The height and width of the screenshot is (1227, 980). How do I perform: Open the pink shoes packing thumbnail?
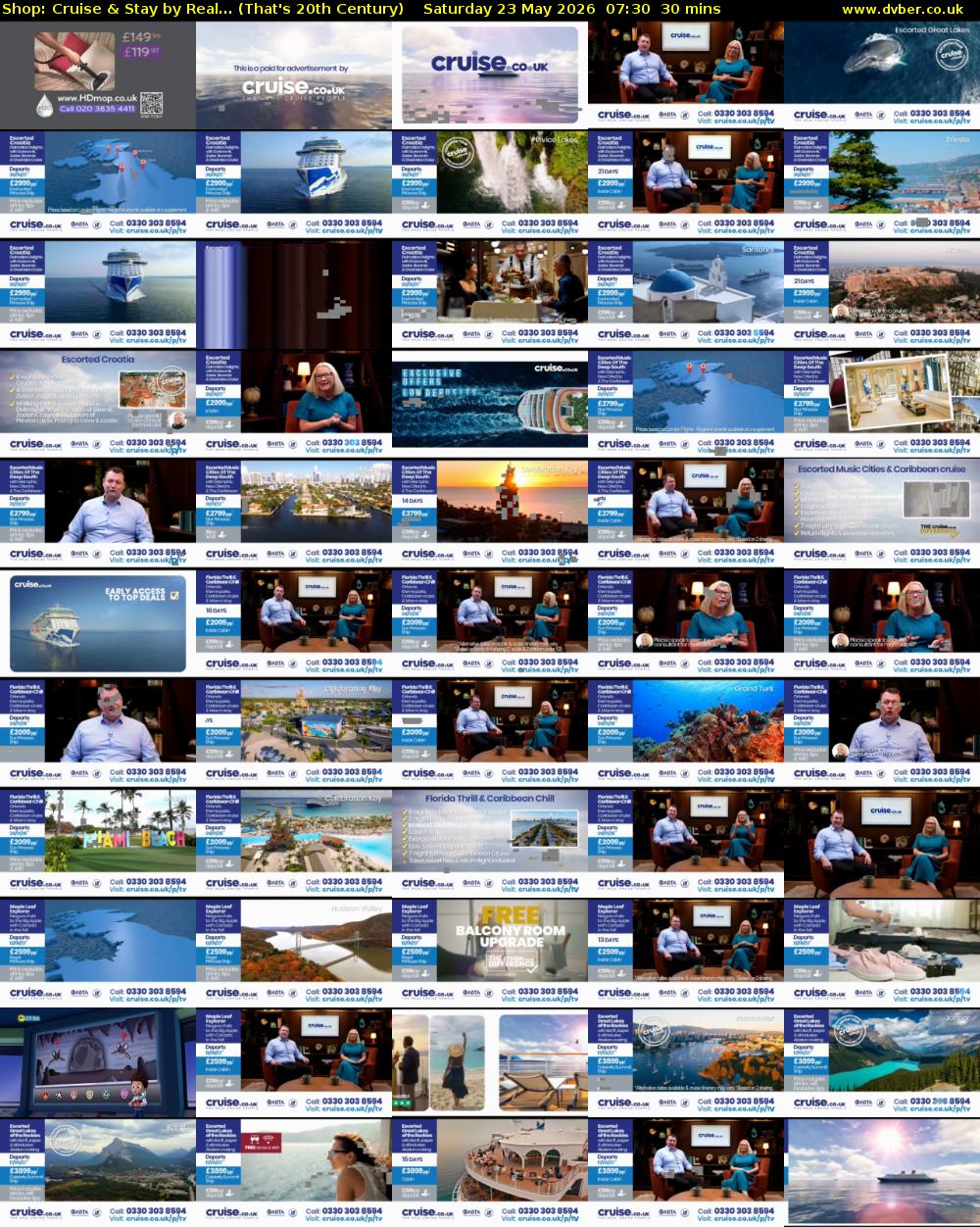point(882,954)
